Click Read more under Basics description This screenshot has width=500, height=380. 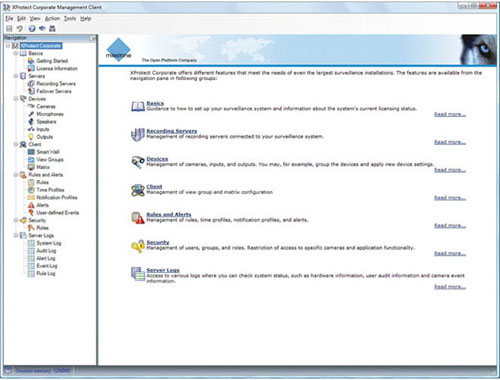(x=450, y=114)
